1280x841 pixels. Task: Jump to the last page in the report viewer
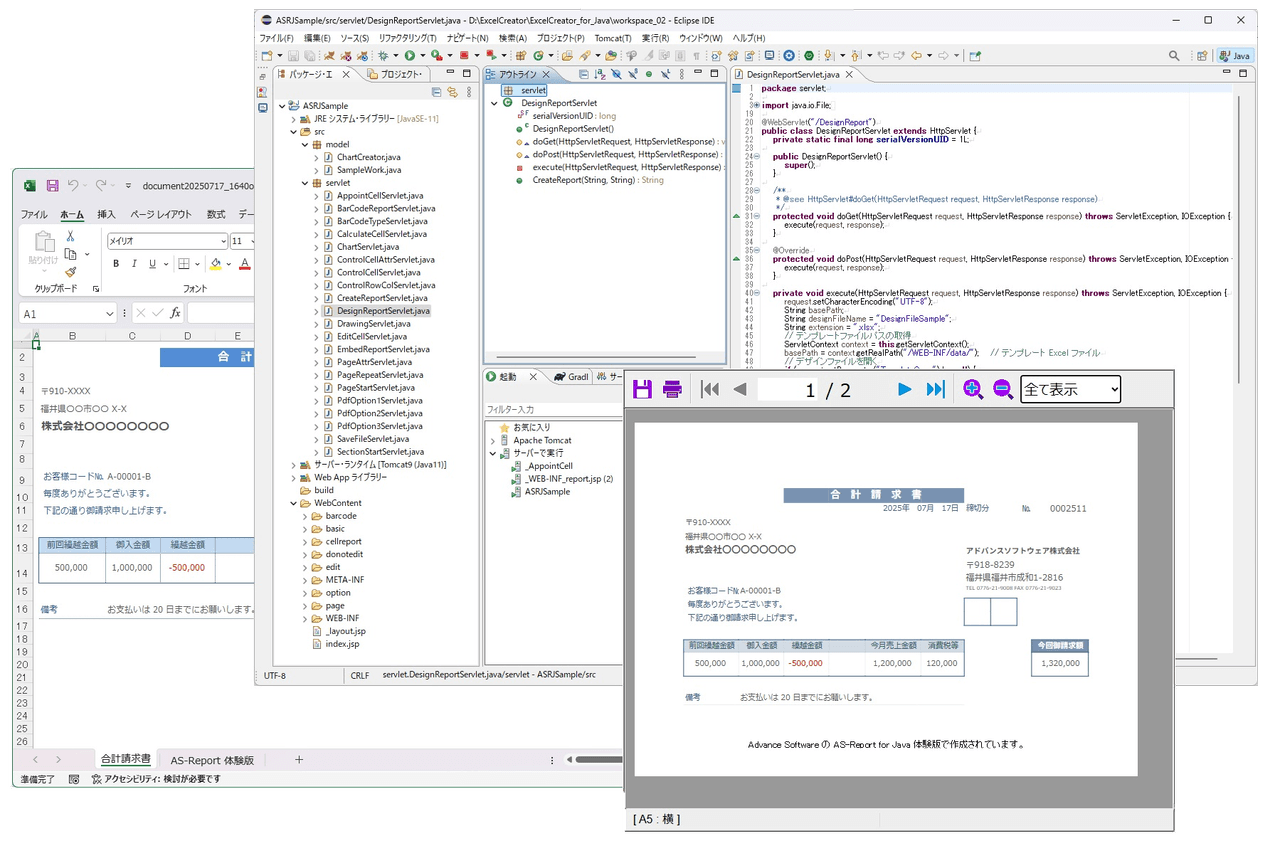click(x=936, y=389)
